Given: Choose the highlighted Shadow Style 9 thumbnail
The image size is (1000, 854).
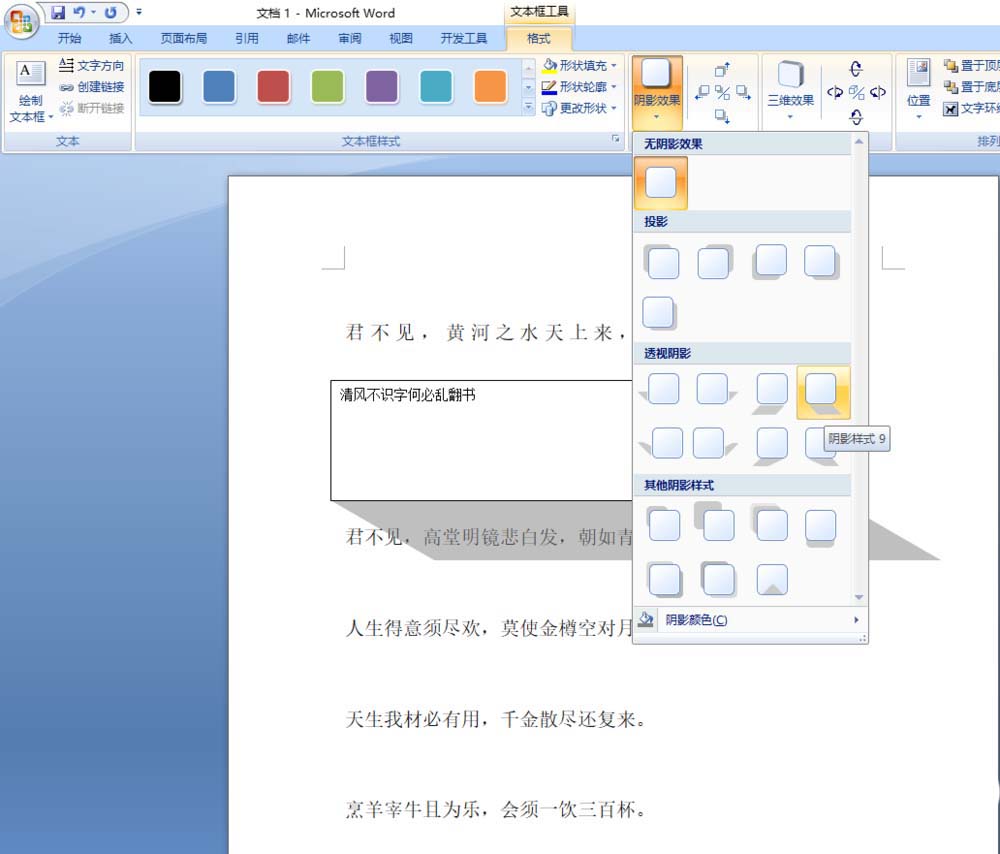Looking at the screenshot, I should [822, 391].
